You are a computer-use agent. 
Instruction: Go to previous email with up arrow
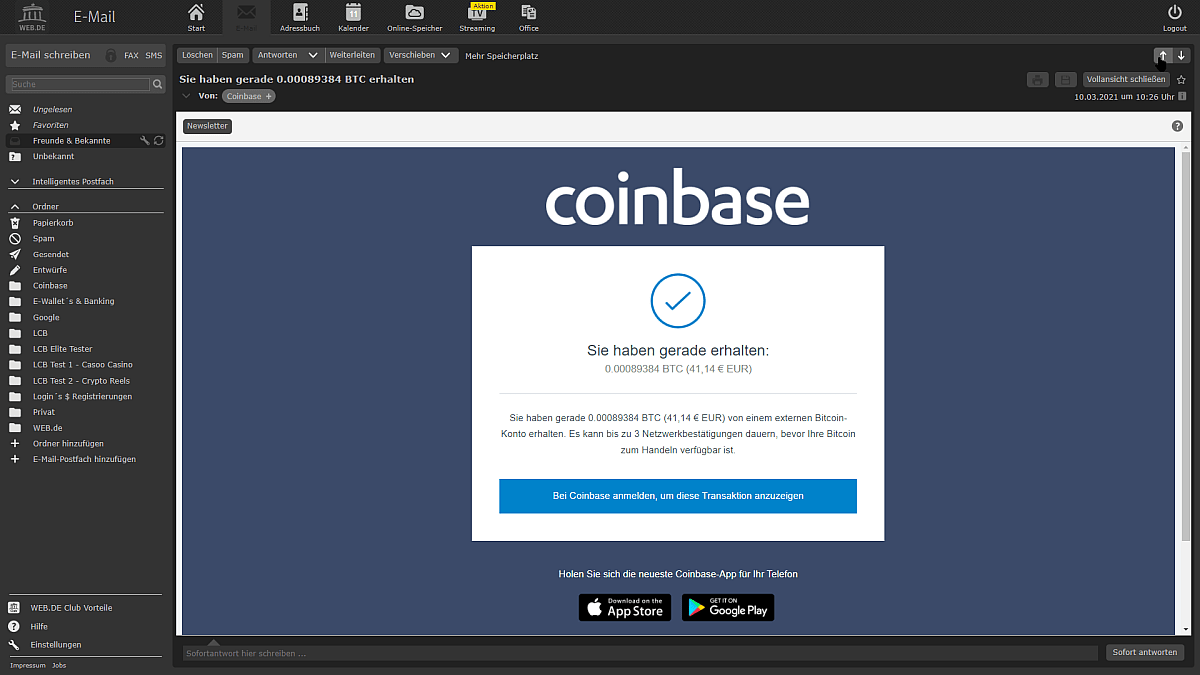pos(1163,56)
